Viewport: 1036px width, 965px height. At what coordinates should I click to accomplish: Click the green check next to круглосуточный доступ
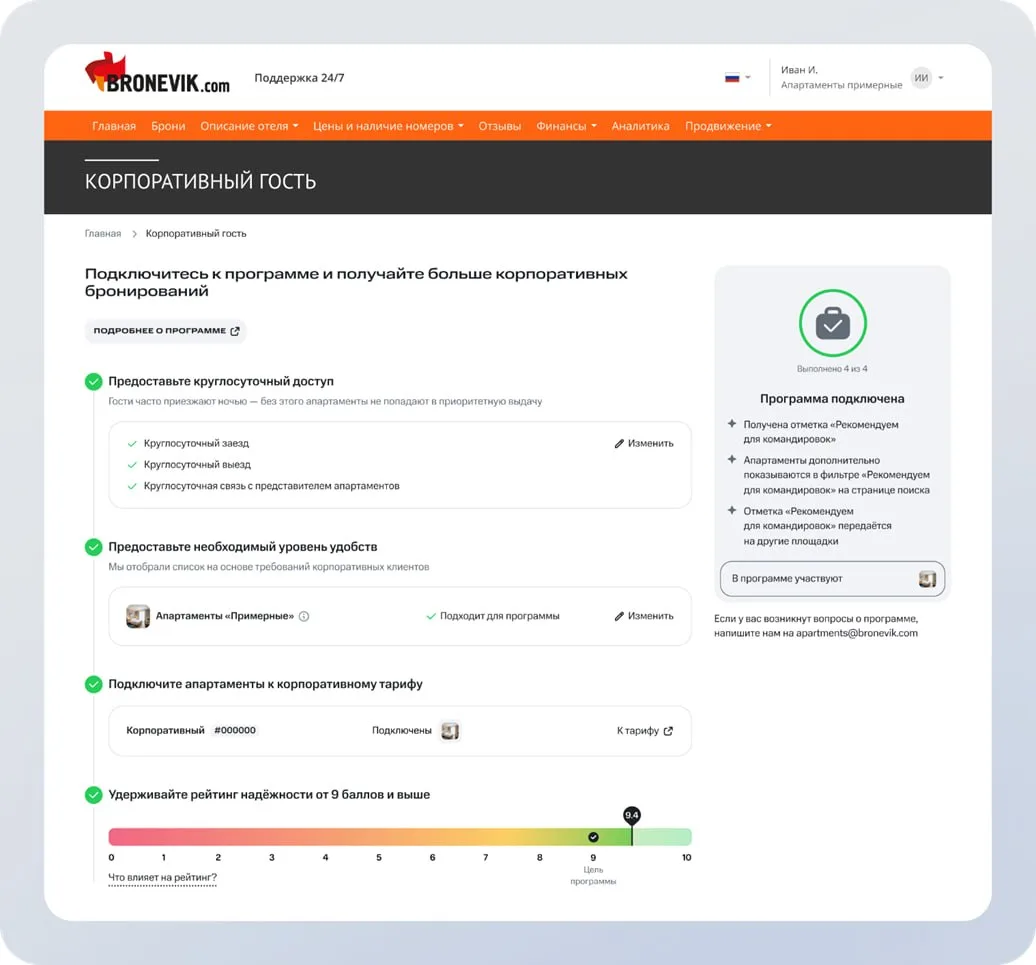93,382
